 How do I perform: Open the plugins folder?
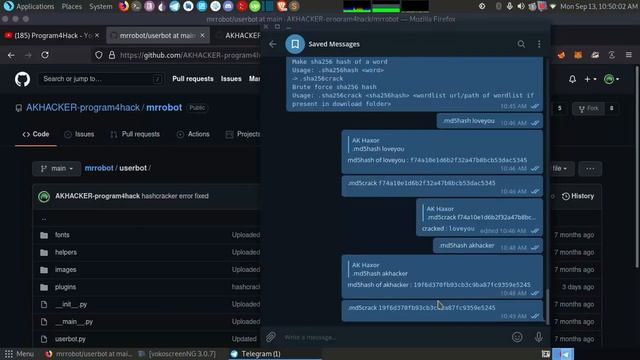tap(65, 287)
